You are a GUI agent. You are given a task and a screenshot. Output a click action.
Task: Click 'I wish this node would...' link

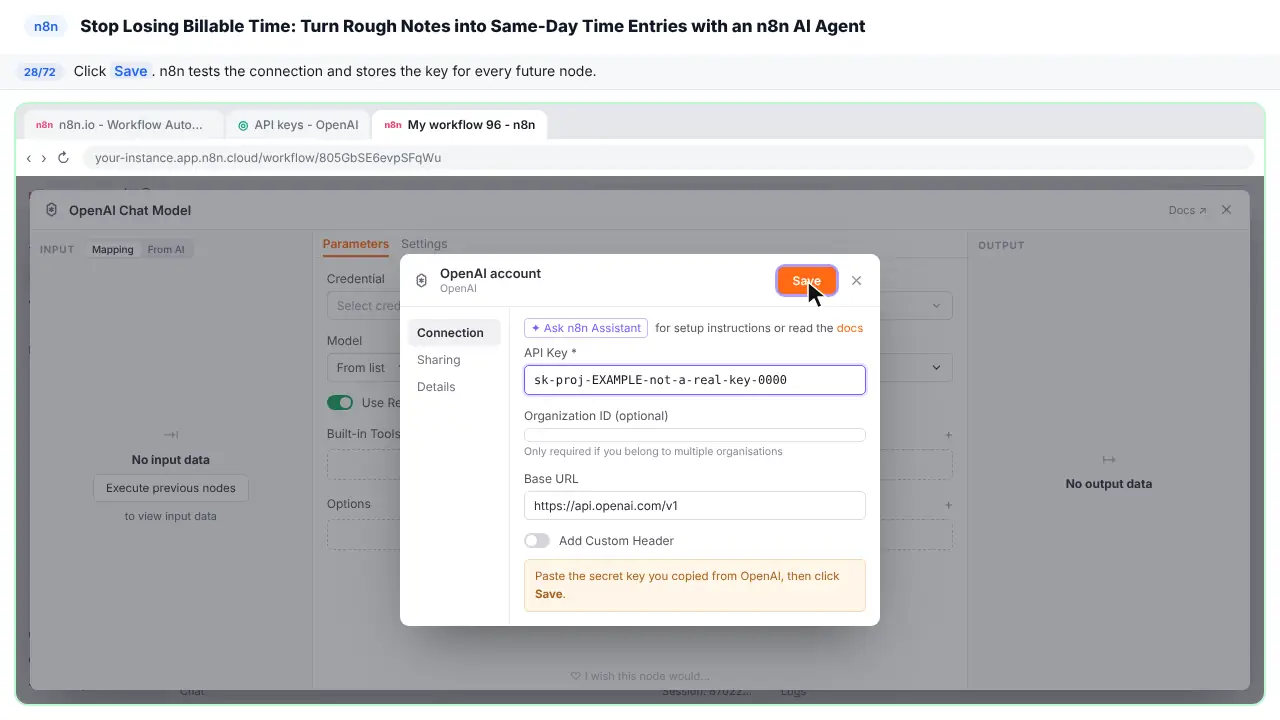click(640, 676)
